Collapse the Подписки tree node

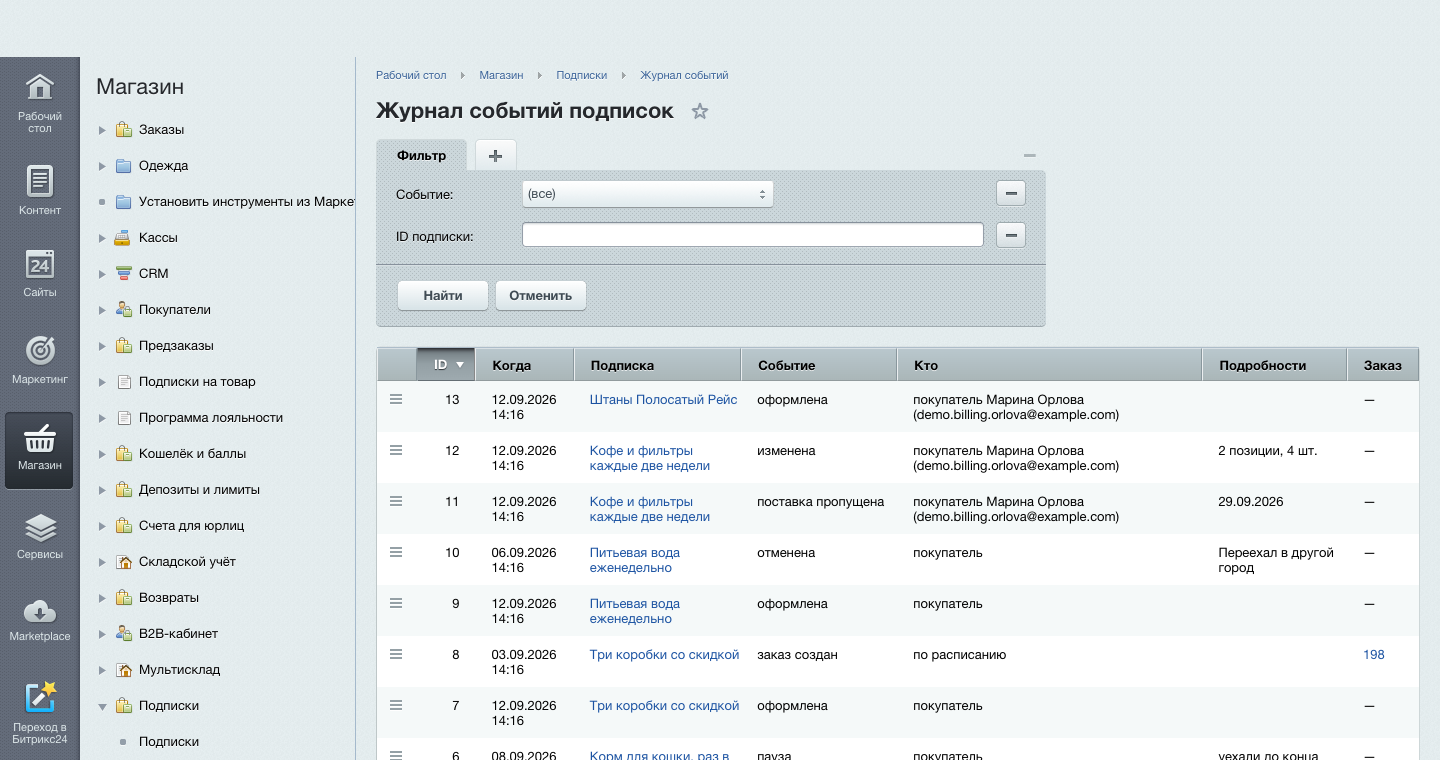tap(102, 706)
